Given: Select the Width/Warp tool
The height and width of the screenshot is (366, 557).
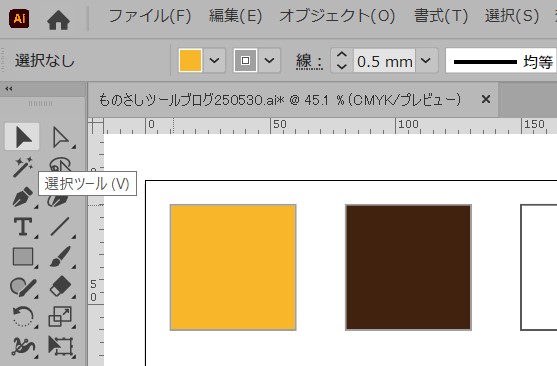Looking at the screenshot, I should click(23, 346).
